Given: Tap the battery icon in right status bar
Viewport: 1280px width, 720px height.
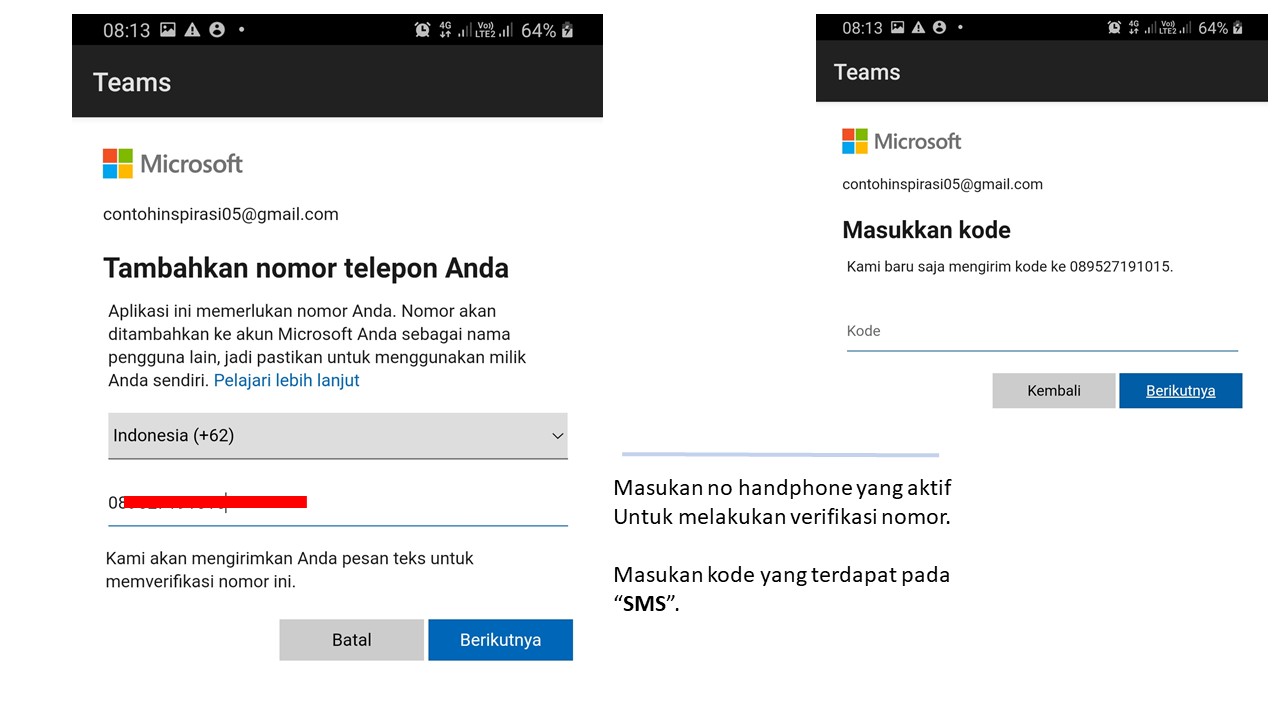Looking at the screenshot, I should pos(1238,28).
